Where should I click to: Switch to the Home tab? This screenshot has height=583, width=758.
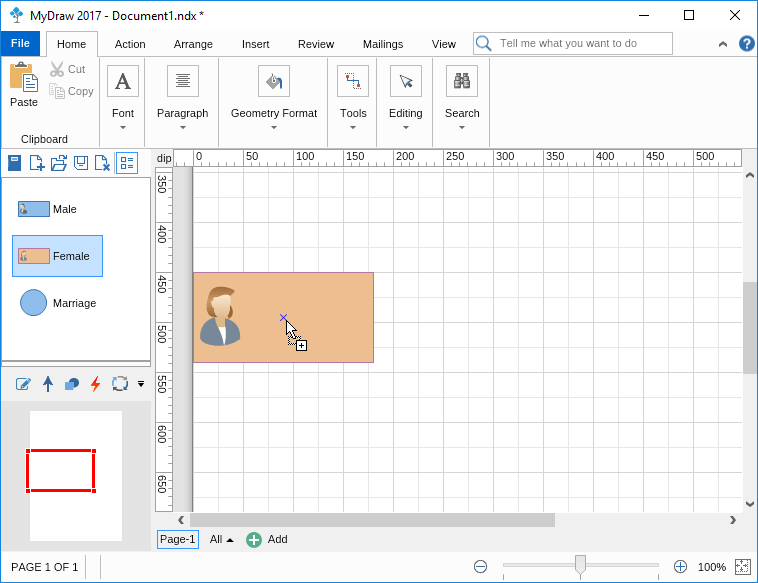tap(72, 44)
